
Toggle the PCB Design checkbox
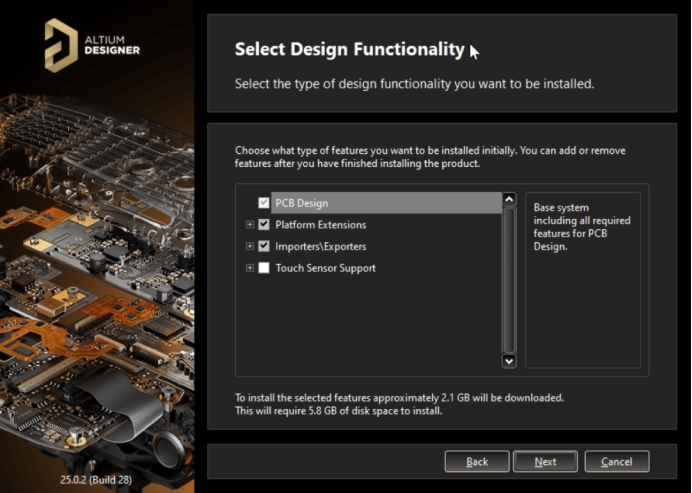click(x=264, y=204)
